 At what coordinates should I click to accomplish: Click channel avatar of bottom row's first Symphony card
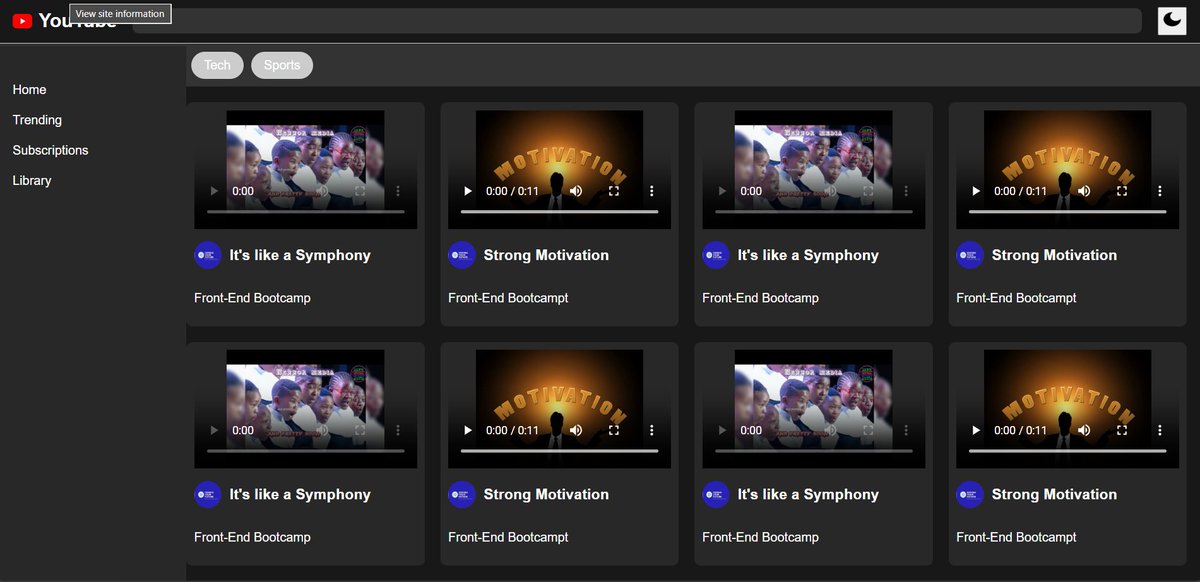207,494
